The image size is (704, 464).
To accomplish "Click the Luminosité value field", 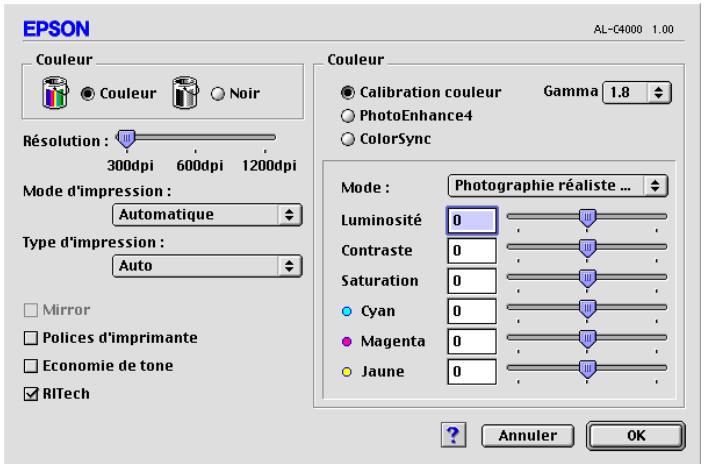I will pos(472,221).
